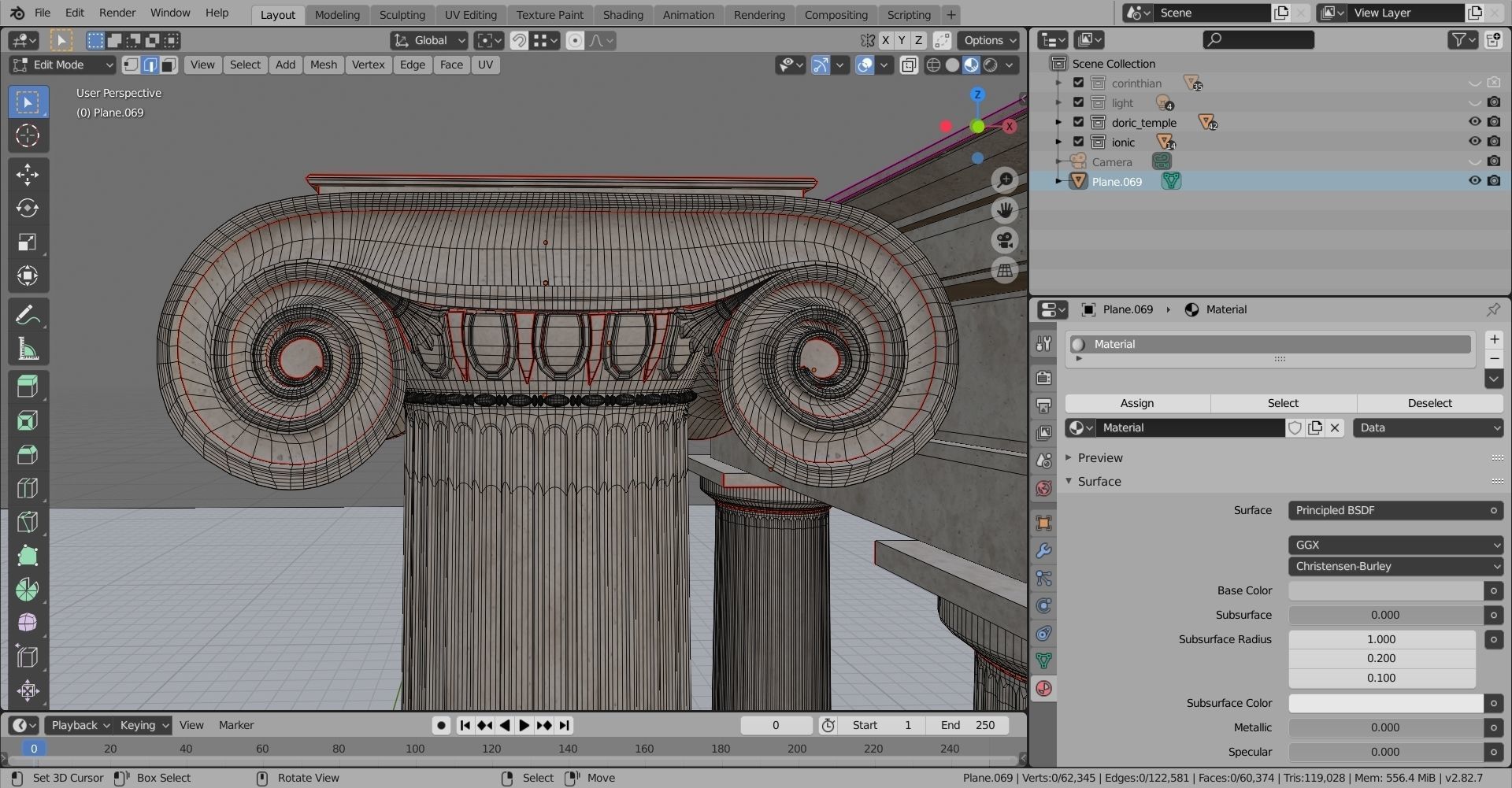This screenshot has width=1512, height=788.
Task: Click the Subsurface Color swatch
Action: 1386,703
